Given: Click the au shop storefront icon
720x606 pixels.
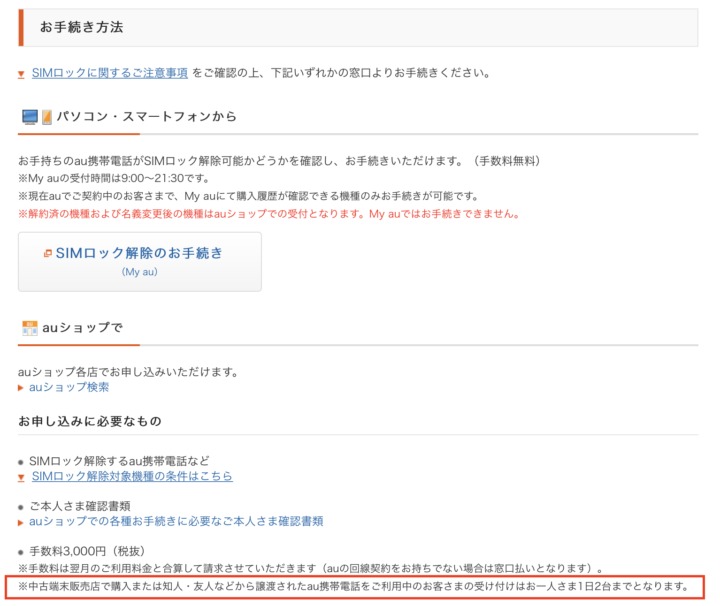Looking at the screenshot, I should point(29,327).
